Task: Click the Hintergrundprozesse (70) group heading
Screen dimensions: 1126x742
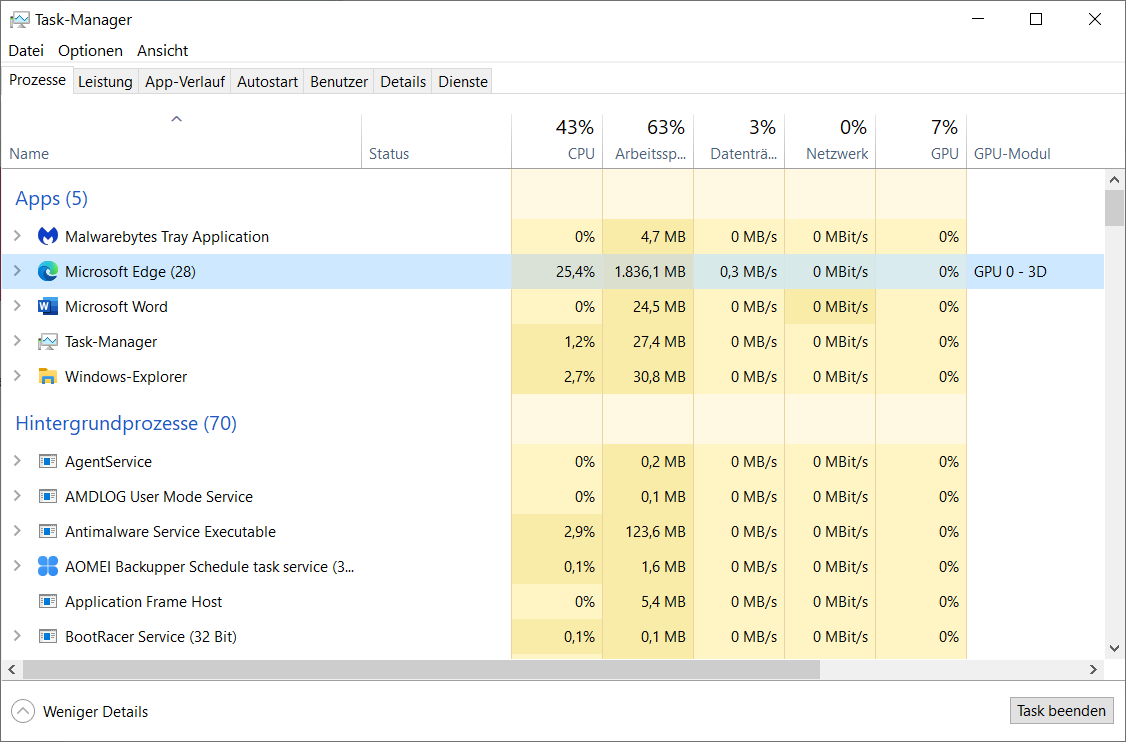Action: pos(126,423)
